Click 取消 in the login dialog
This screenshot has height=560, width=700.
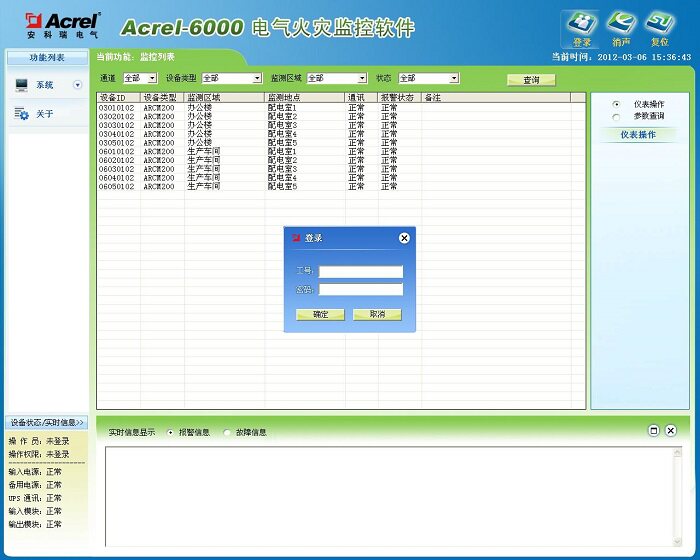377,314
